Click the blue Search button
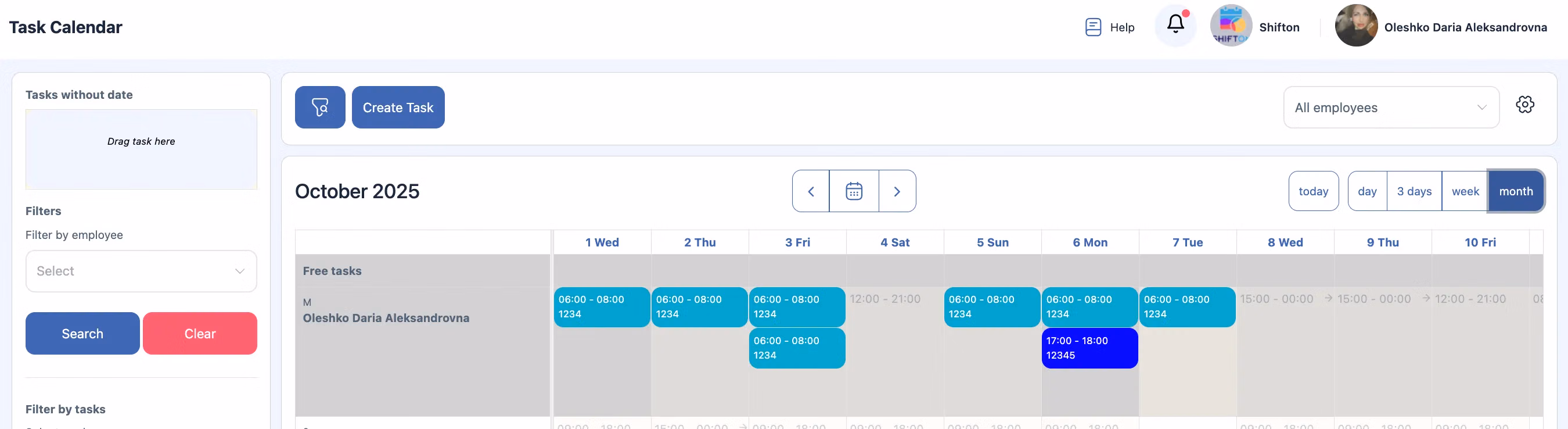 click(x=82, y=333)
